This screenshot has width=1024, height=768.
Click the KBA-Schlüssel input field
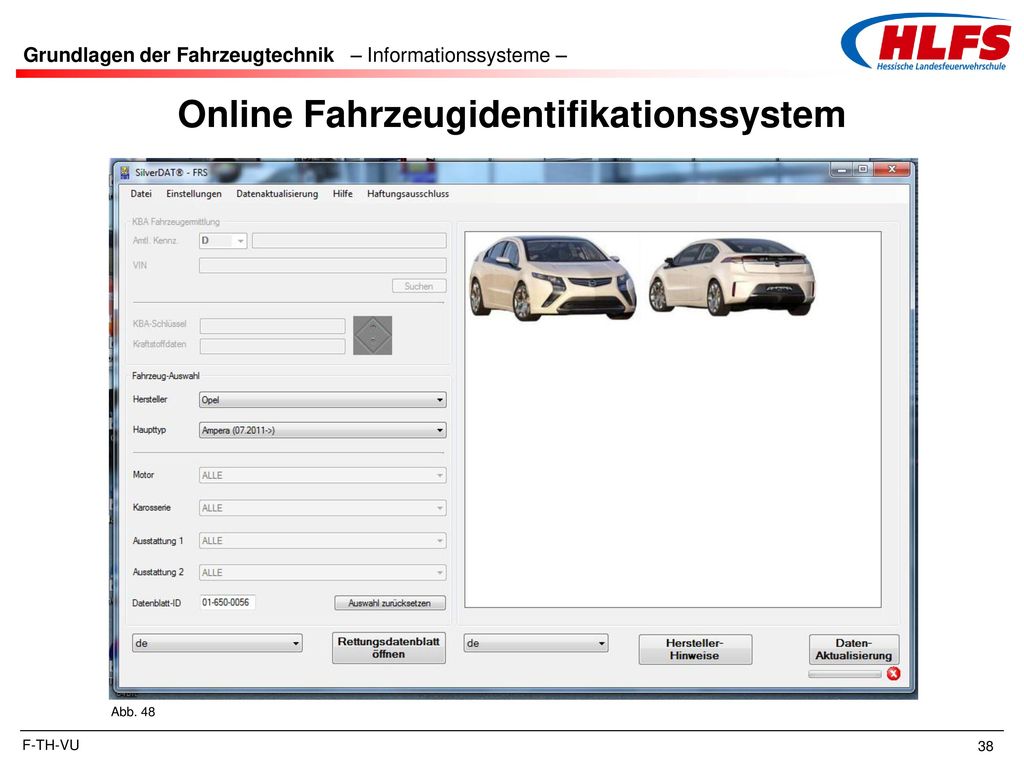point(272,325)
